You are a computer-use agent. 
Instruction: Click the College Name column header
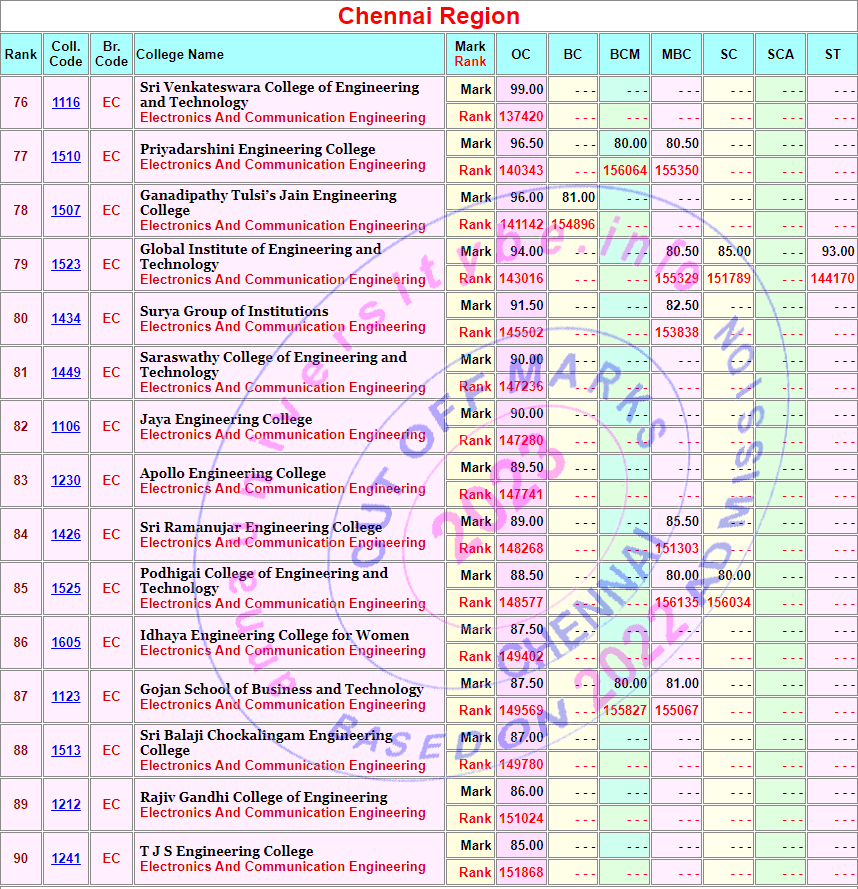point(180,54)
